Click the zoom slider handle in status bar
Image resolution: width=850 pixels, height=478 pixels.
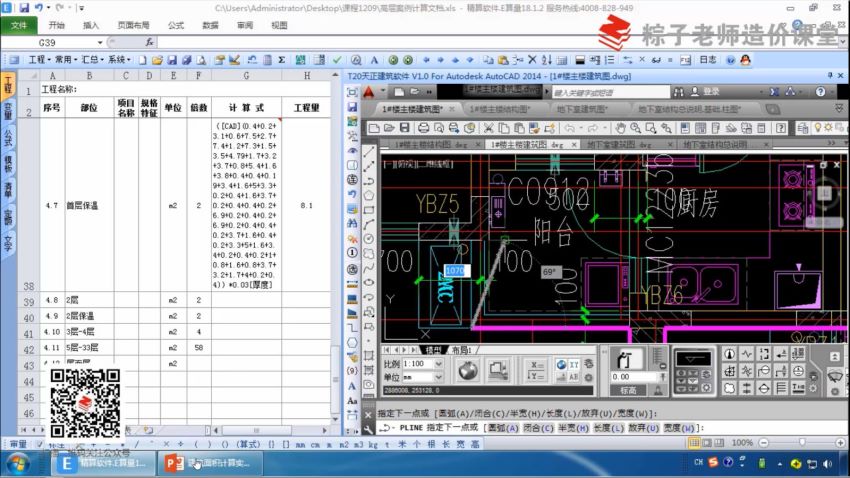click(802, 443)
